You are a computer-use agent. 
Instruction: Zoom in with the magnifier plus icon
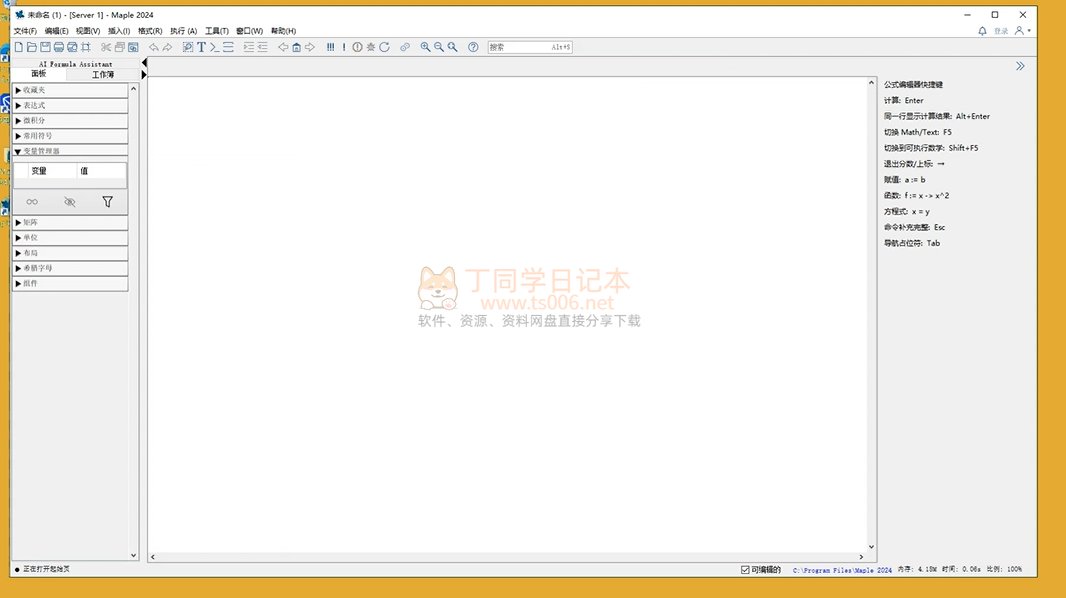point(426,47)
